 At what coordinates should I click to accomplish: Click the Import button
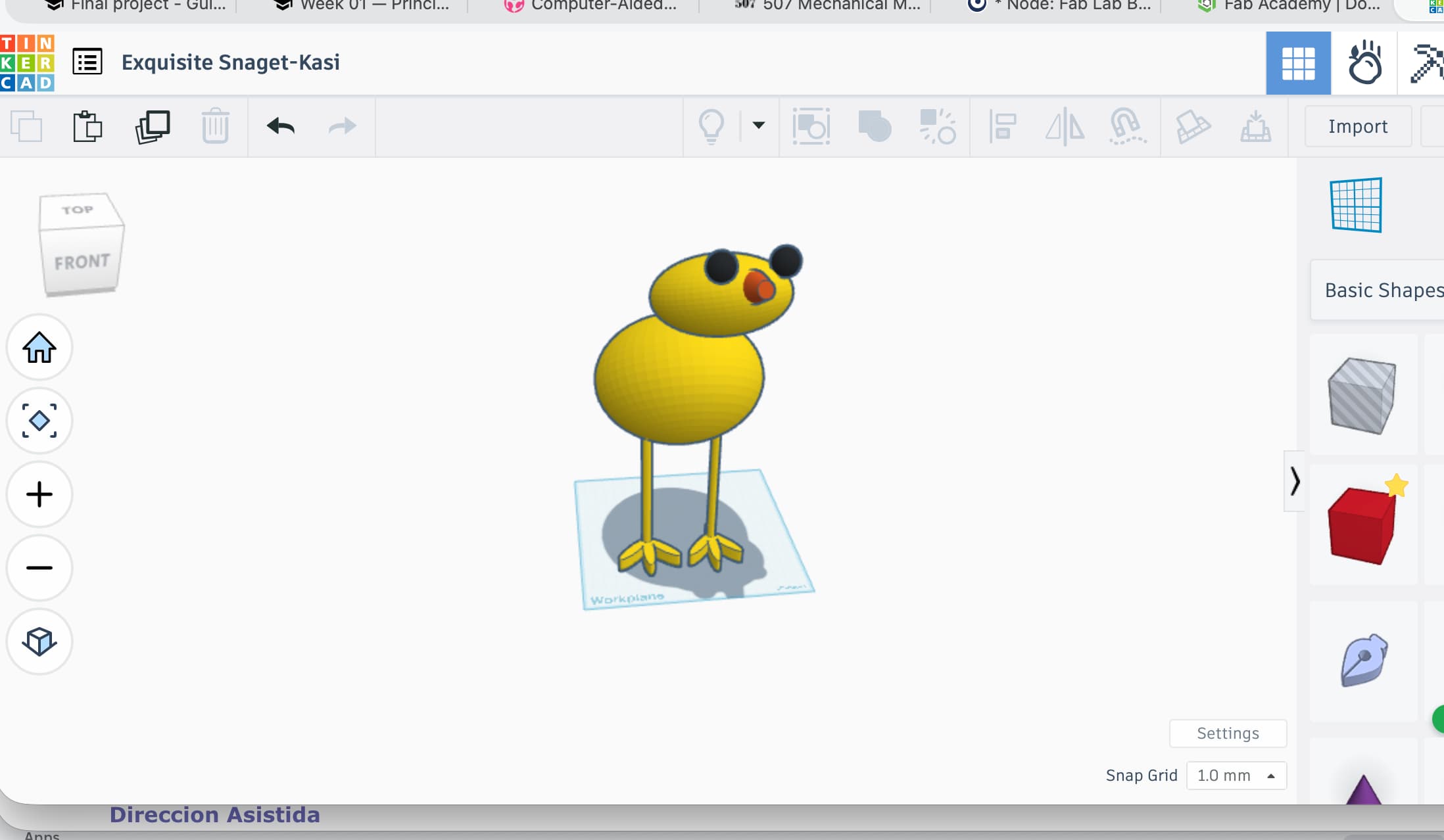point(1357,126)
